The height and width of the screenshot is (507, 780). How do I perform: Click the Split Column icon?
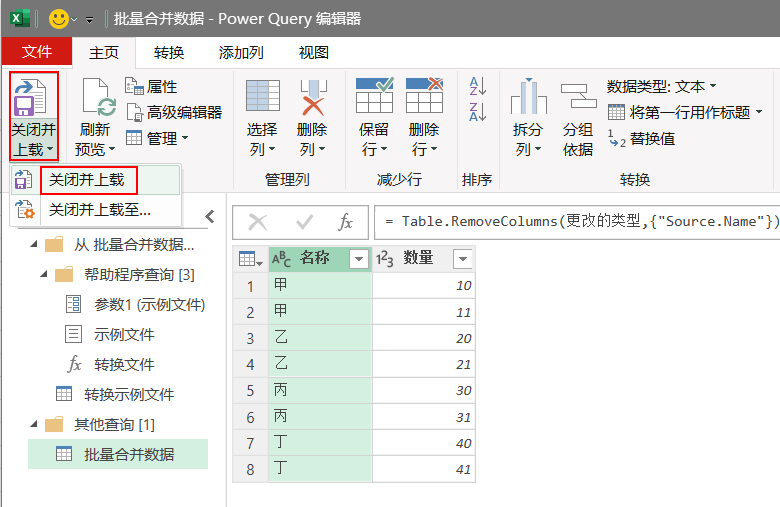click(528, 96)
